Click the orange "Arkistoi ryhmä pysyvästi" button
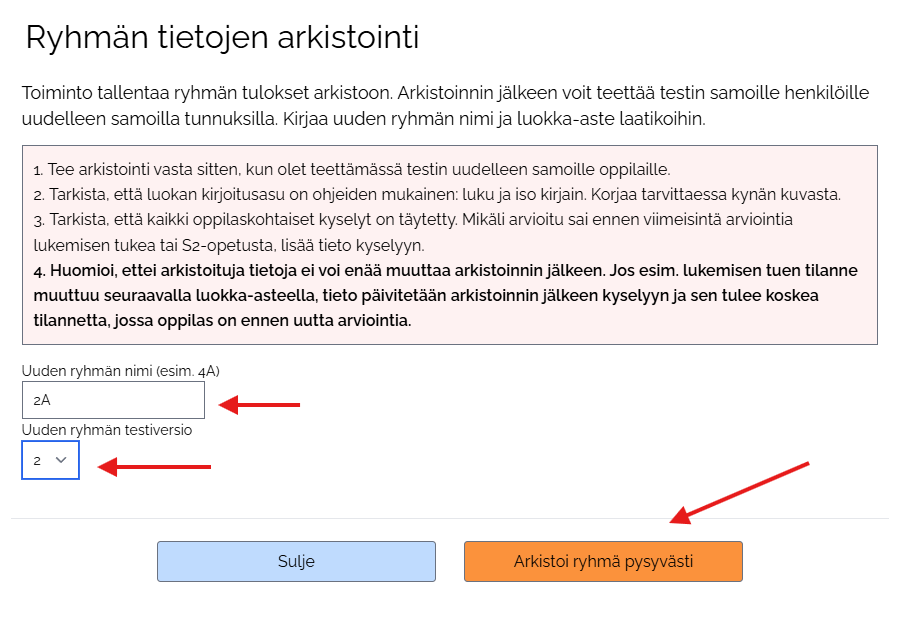 coord(603,561)
